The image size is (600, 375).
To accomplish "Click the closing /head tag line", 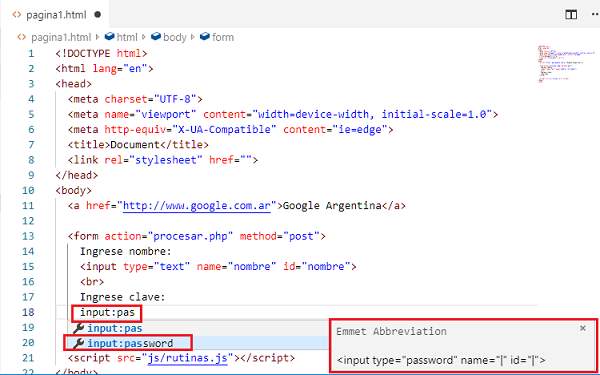I will tap(77, 175).
